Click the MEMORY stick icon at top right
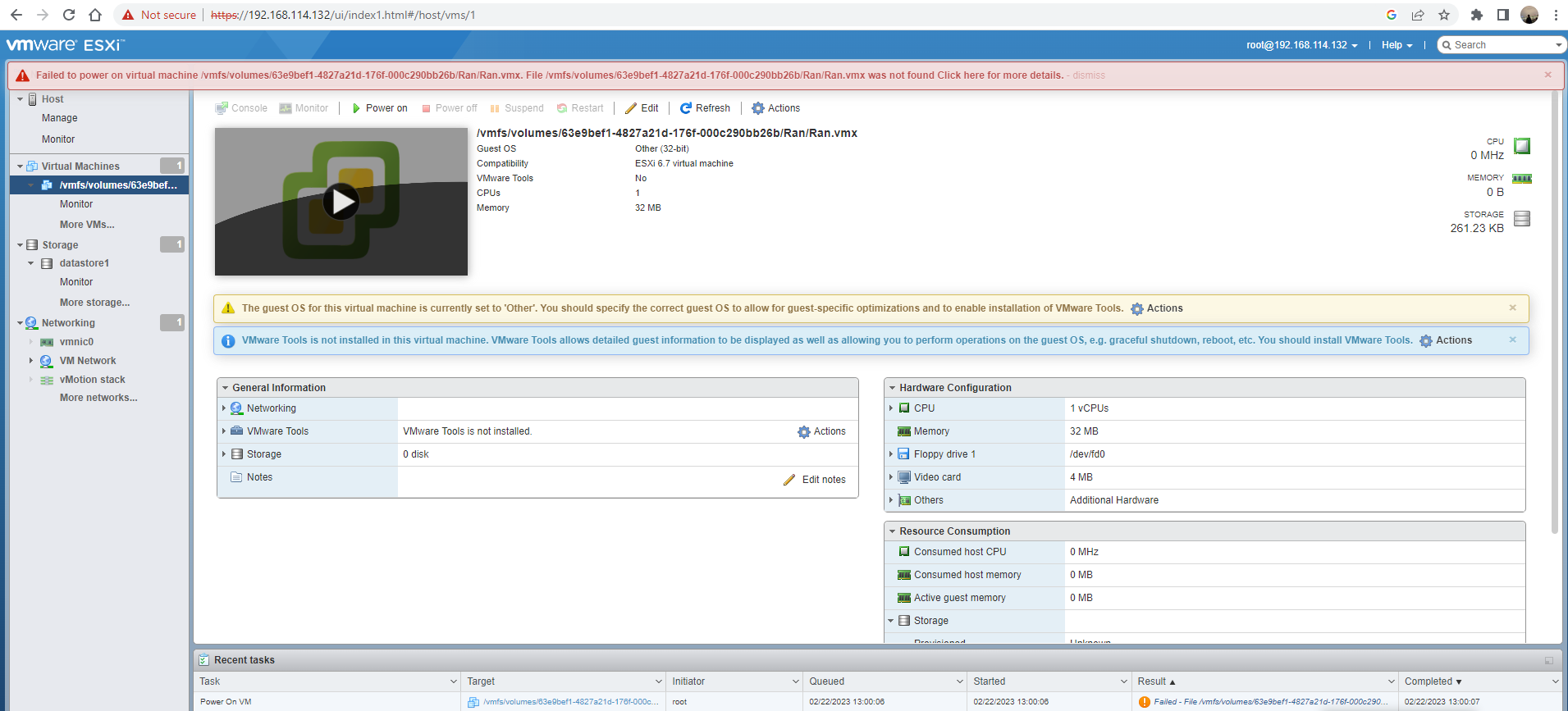This screenshot has width=1568, height=711. (1522, 179)
